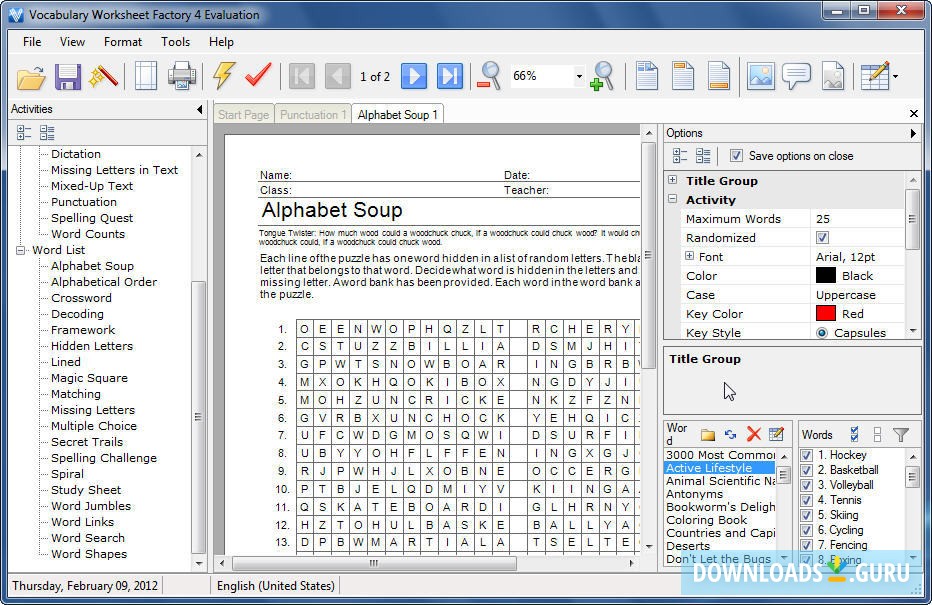
Task: Select Crossword activity
Action: pyautogui.click(x=81, y=298)
